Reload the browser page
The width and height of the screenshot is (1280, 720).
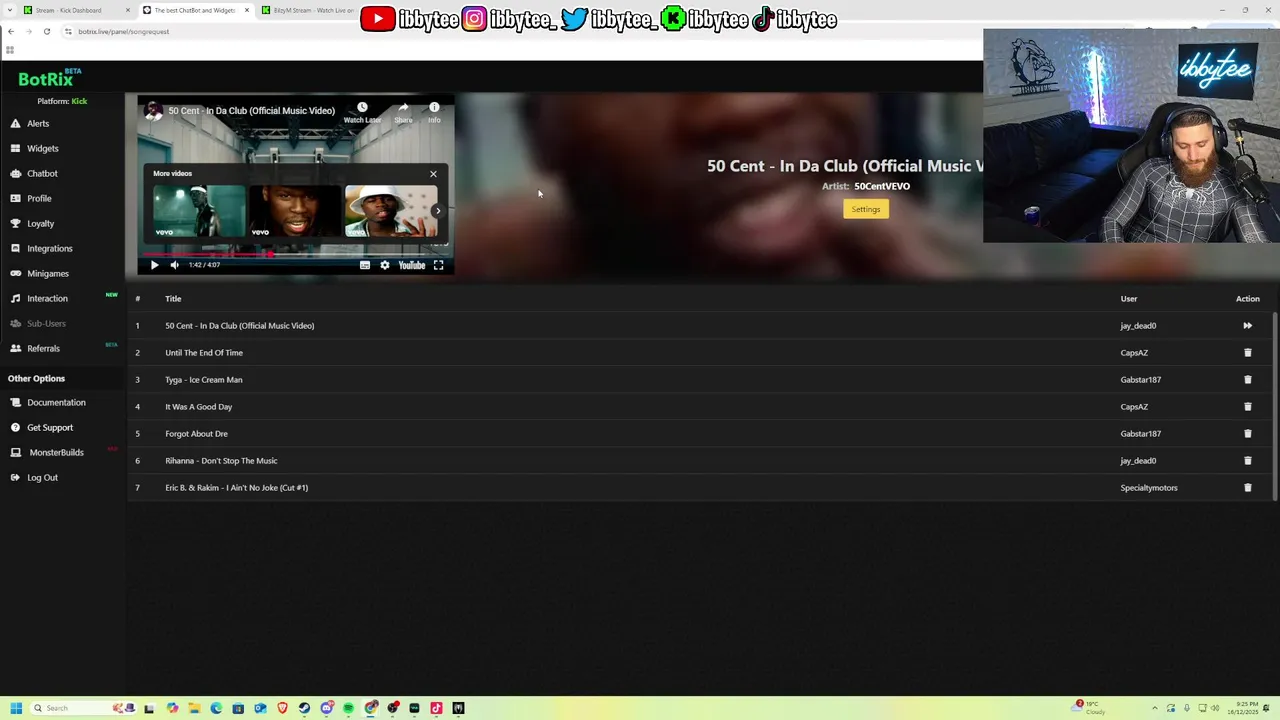pos(46,31)
